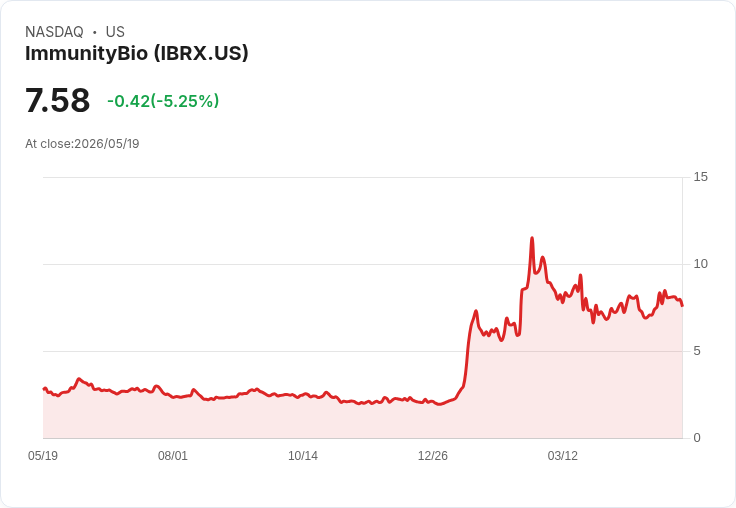Click the 05/19 date axis label
Image resolution: width=736 pixels, height=508 pixels.
[x=43, y=456]
